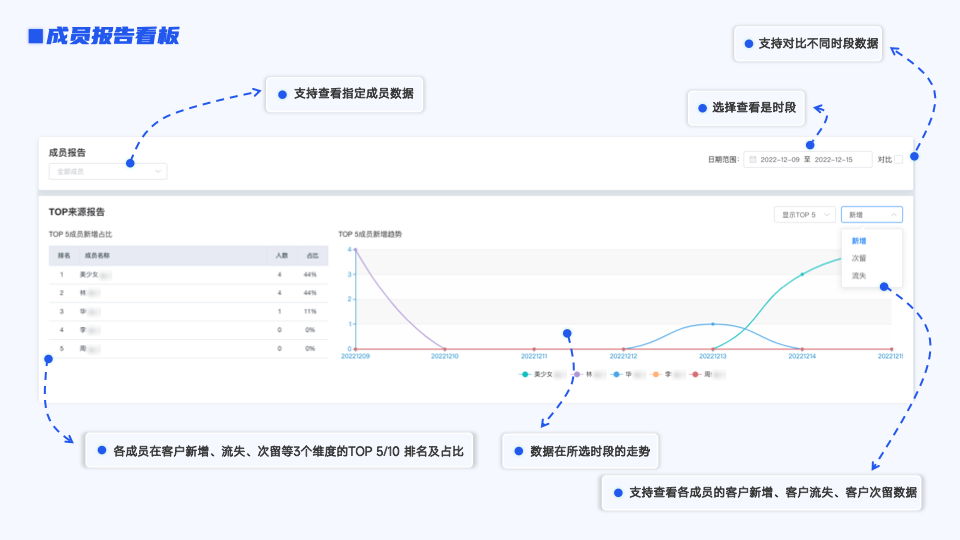
Task: Choose the highlighted 新增 option in list
Action: click(x=859, y=241)
